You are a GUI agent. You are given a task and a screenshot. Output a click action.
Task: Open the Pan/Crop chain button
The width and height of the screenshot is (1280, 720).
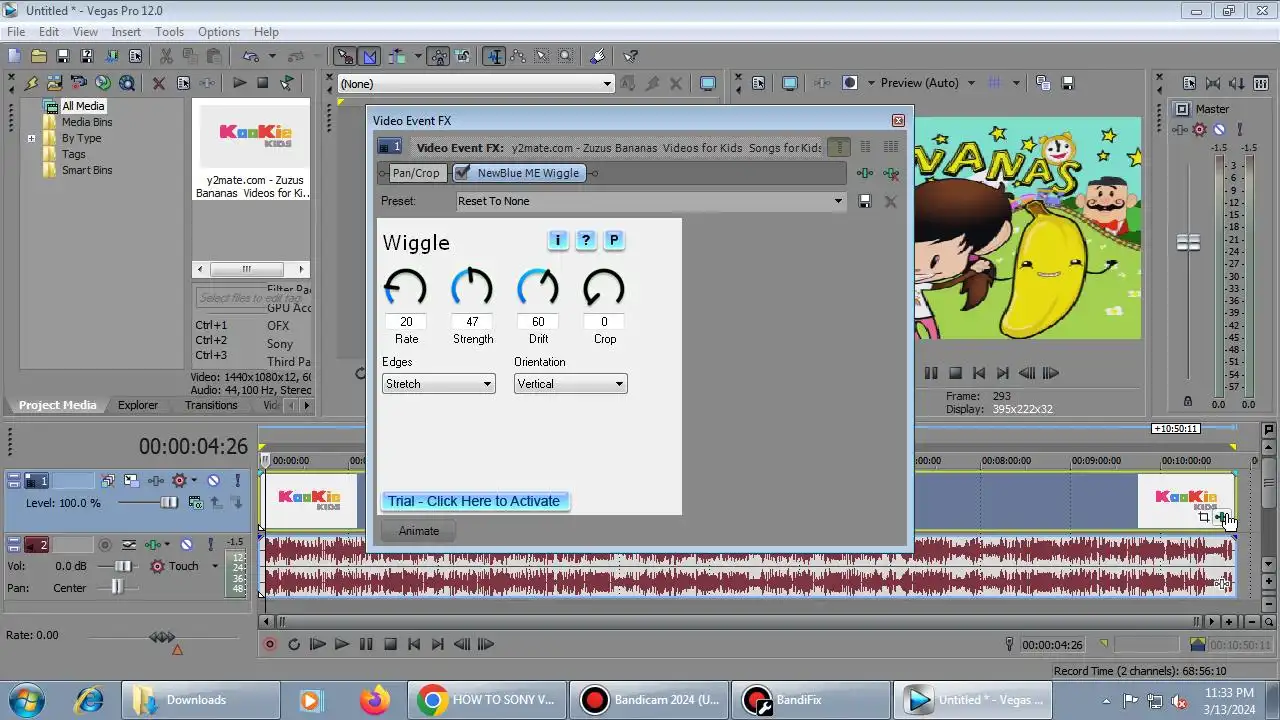pos(416,173)
